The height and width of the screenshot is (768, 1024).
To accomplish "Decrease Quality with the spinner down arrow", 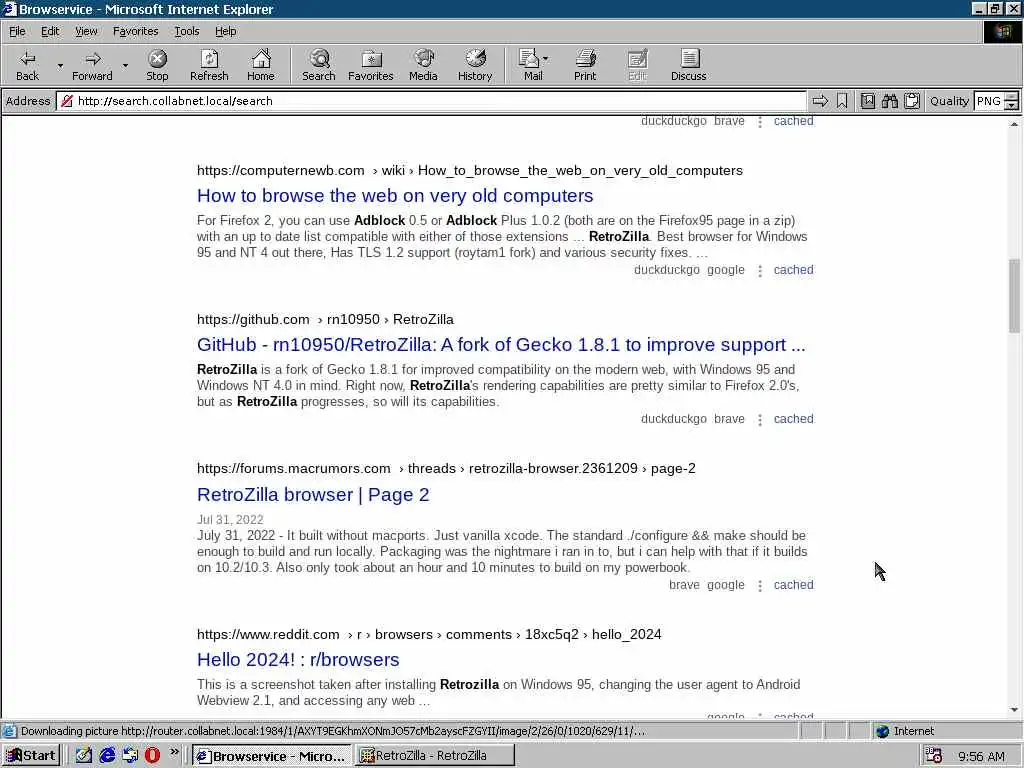I will (1012, 105).
